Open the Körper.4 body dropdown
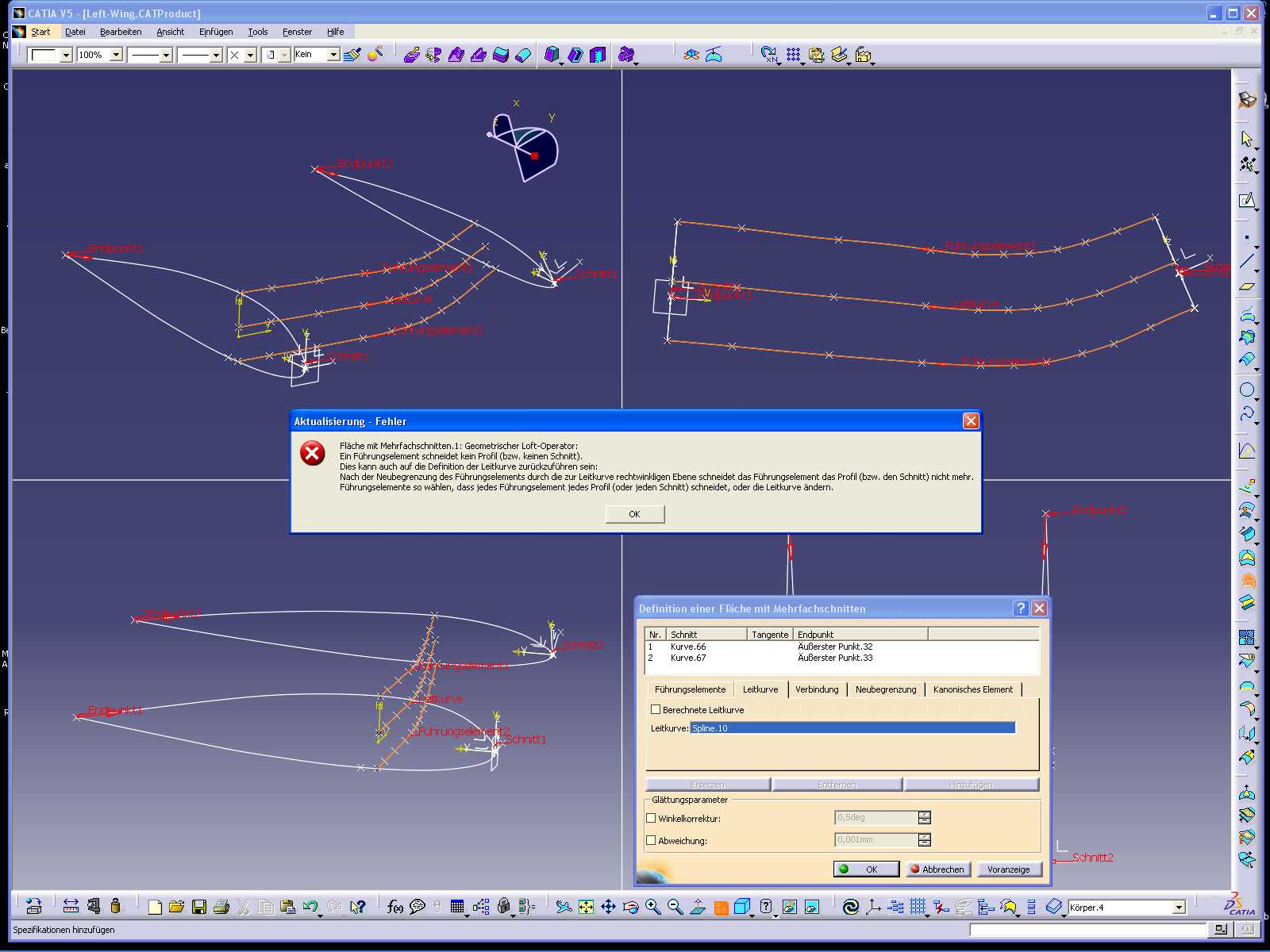This screenshot has width=1270, height=952. tap(1179, 907)
